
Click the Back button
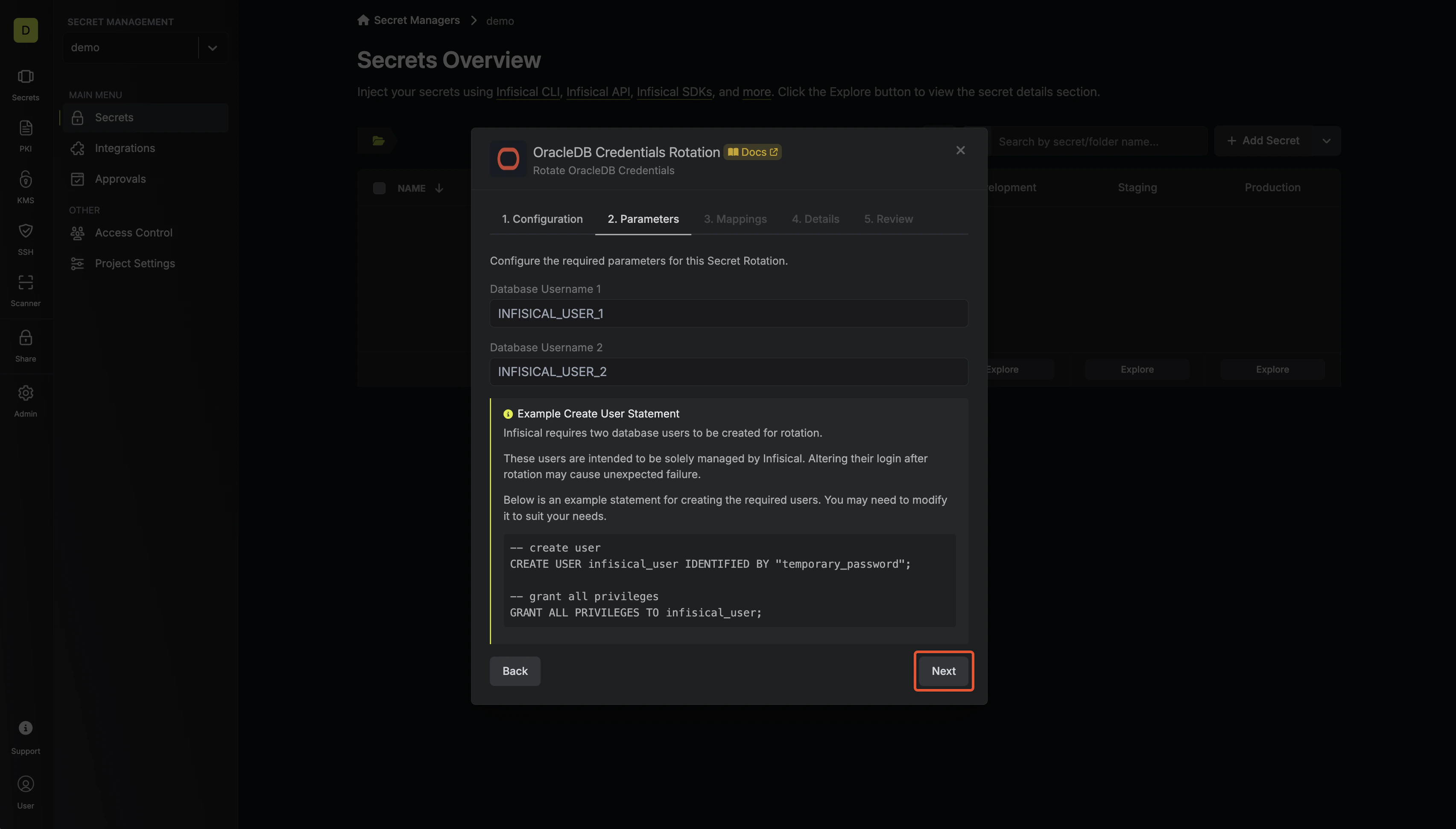coord(515,671)
